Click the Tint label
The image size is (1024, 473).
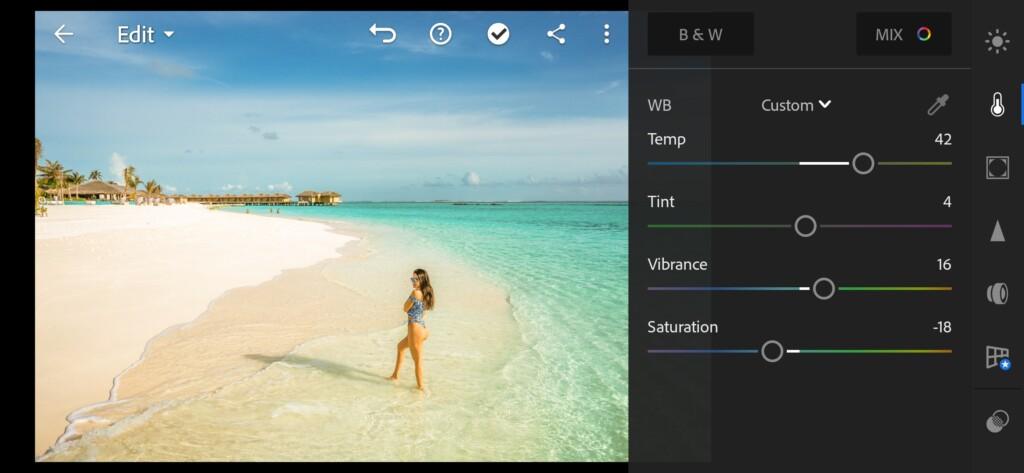(x=661, y=202)
